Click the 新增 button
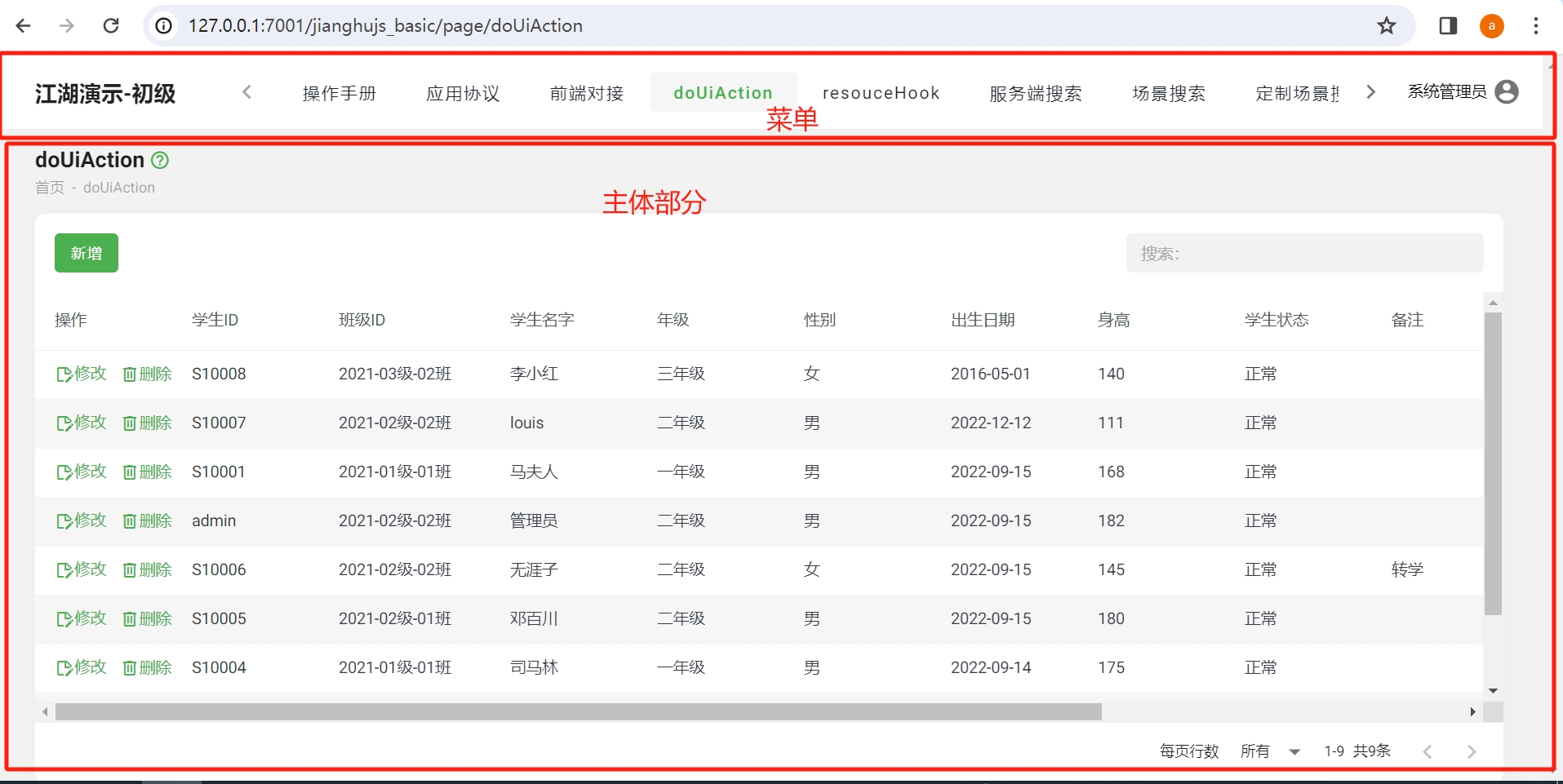The width and height of the screenshot is (1563, 784). coord(86,253)
